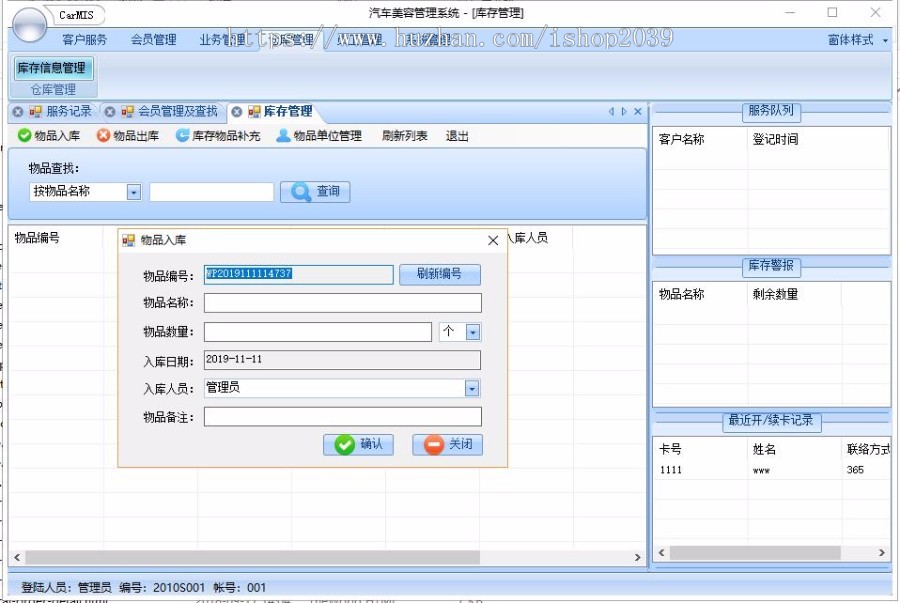900x603 pixels.
Task: Click the 物品编号 column header
Action: 37,238
